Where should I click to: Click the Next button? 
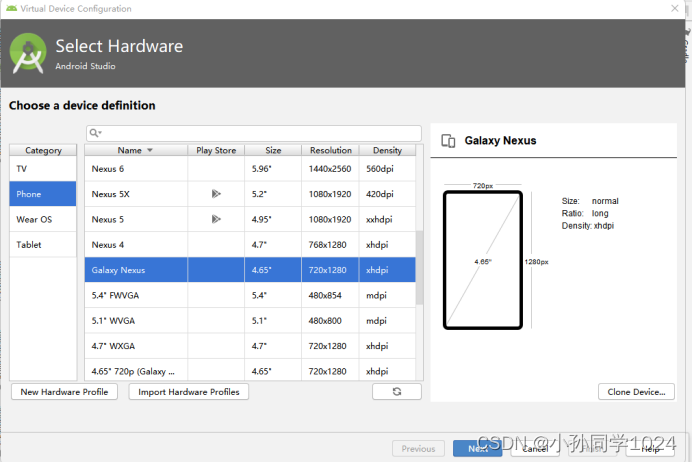coord(478,448)
